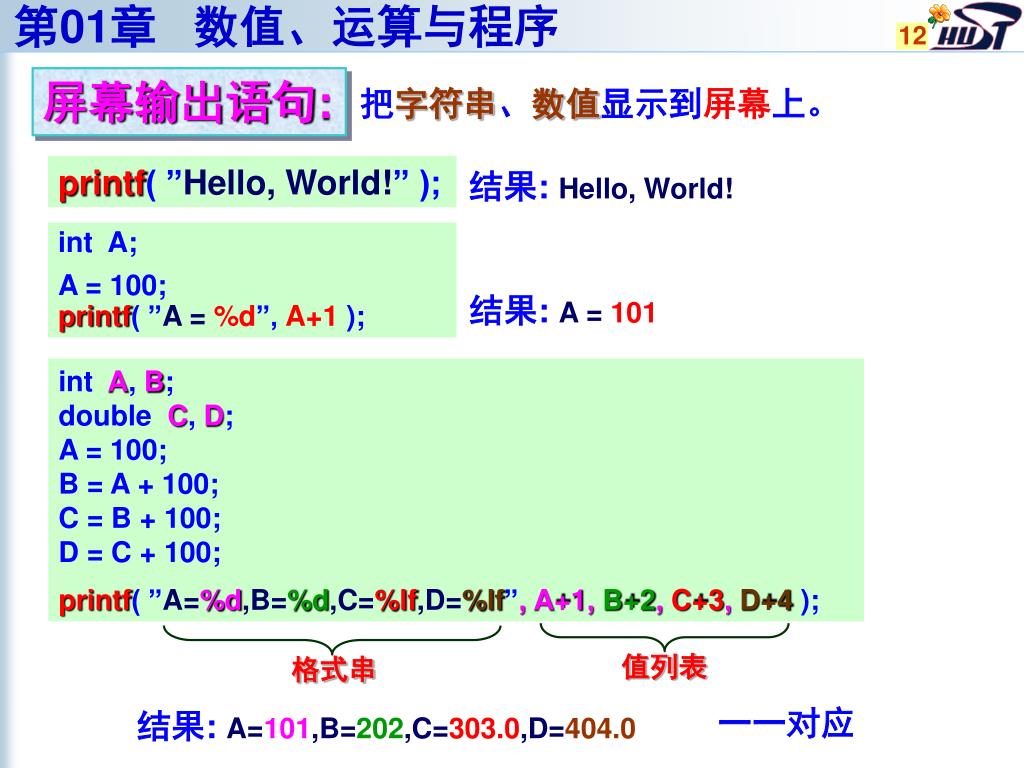Image resolution: width=1024 pixels, height=768 pixels.
Task: Click the line B = A + 100;
Action: pos(138,485)
